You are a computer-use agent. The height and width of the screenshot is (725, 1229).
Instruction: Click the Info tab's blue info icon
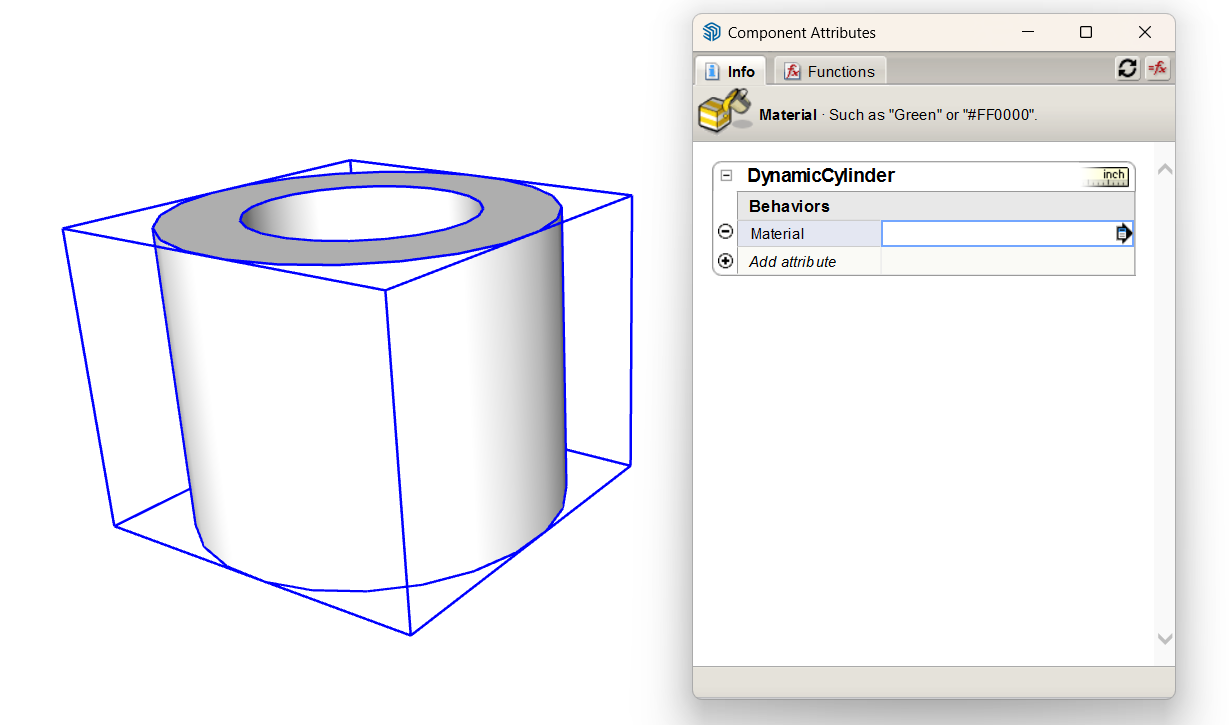pos(714,71)
